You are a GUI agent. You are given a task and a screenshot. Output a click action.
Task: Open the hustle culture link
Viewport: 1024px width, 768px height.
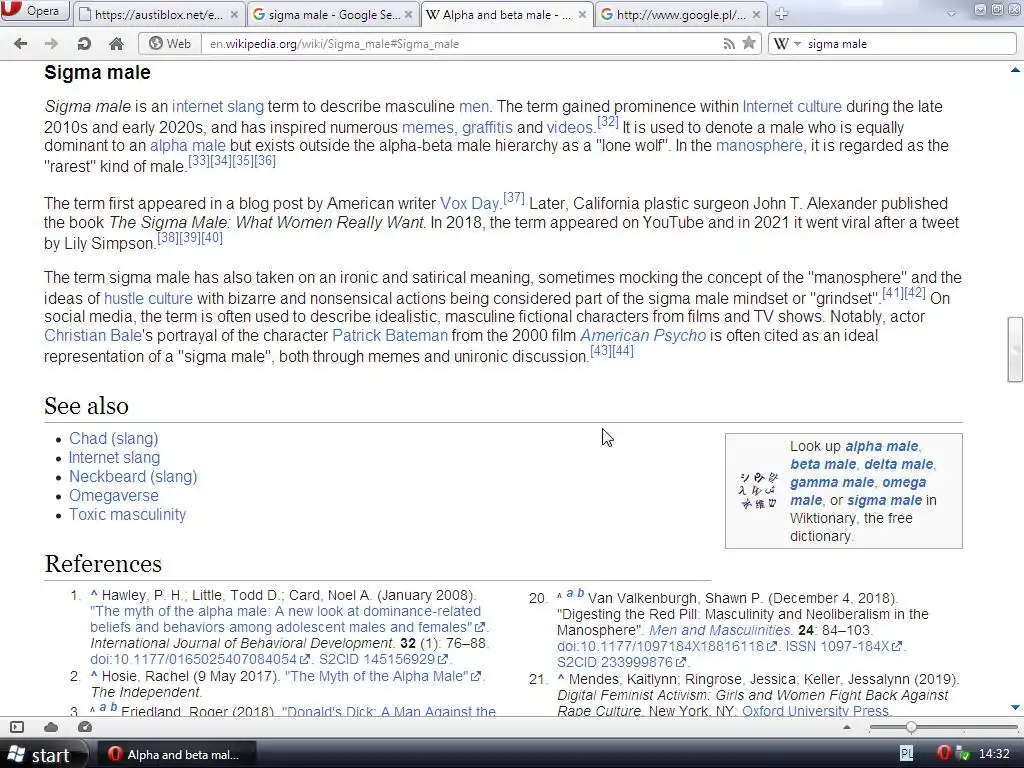148,298
